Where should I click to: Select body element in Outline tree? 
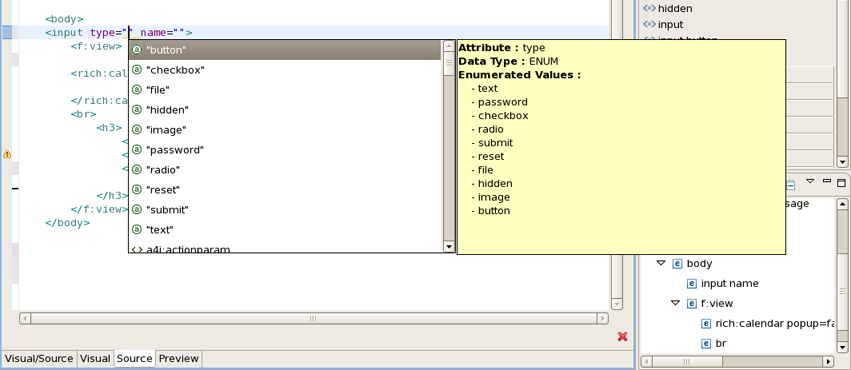pyautogui.click(x=692, y=264)
